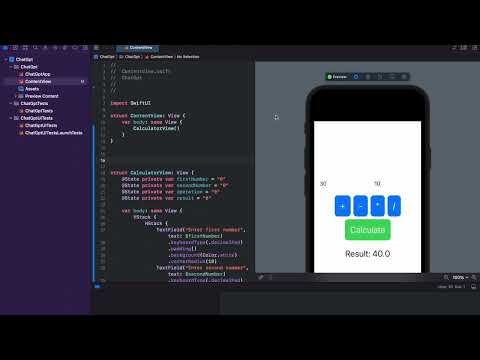Collapse the ChatGptTests group

click(11, 103)
